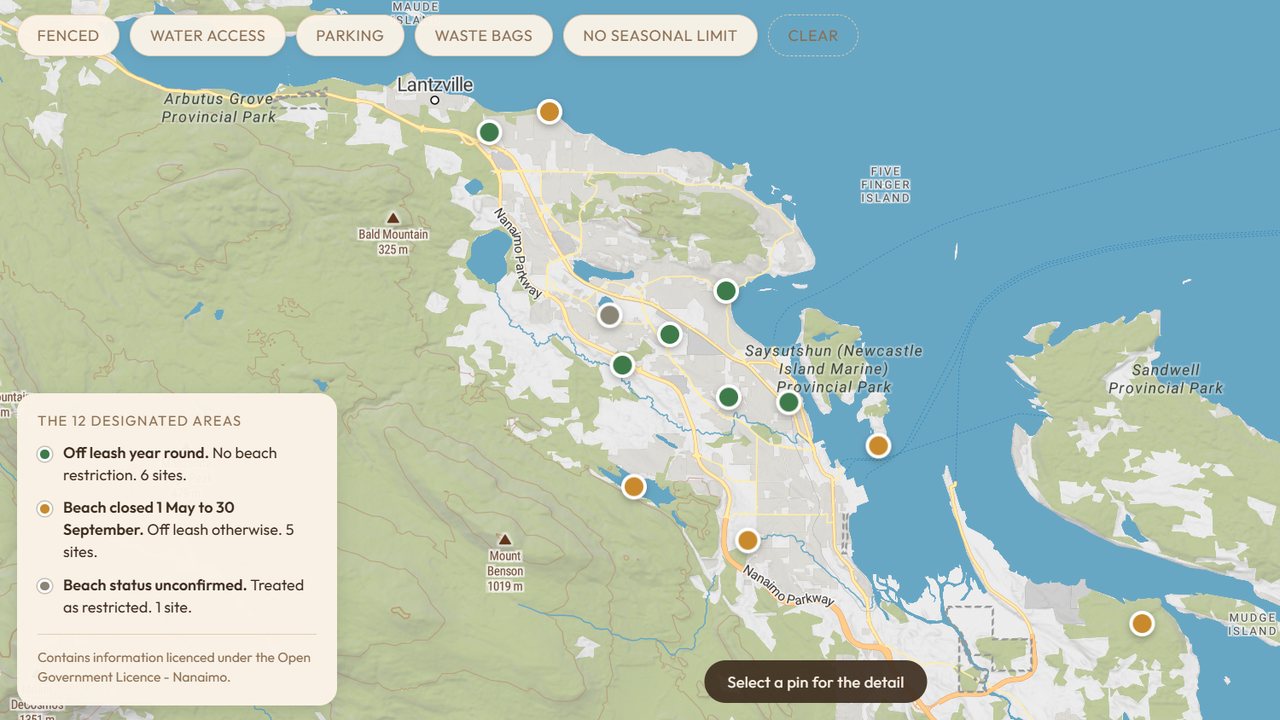Select the orange pin above the lower Nanaimo Parkway label
This screenshot has width=1280, height=720.
[x=747, y=541]
